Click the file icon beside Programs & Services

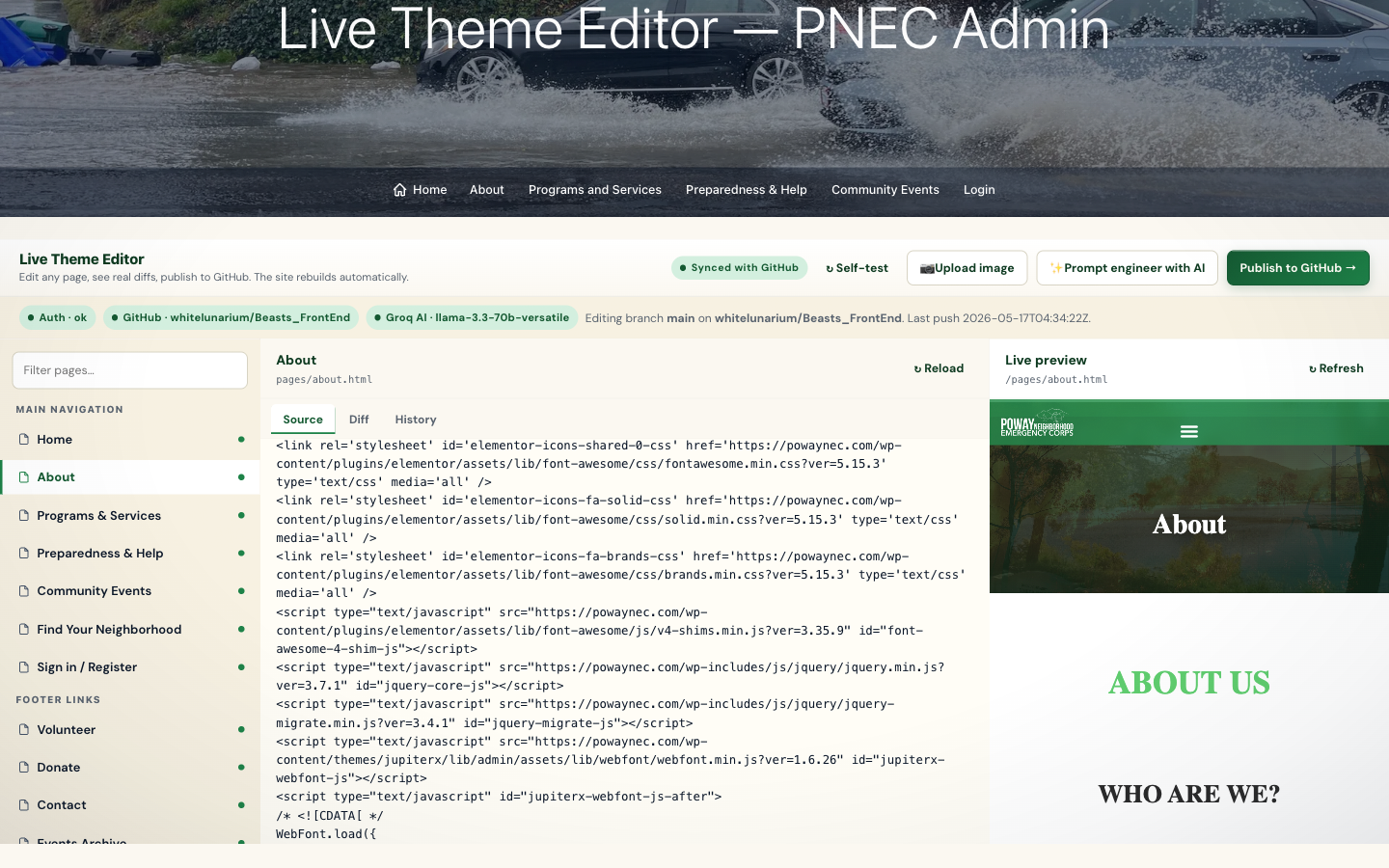coord(24,516)
